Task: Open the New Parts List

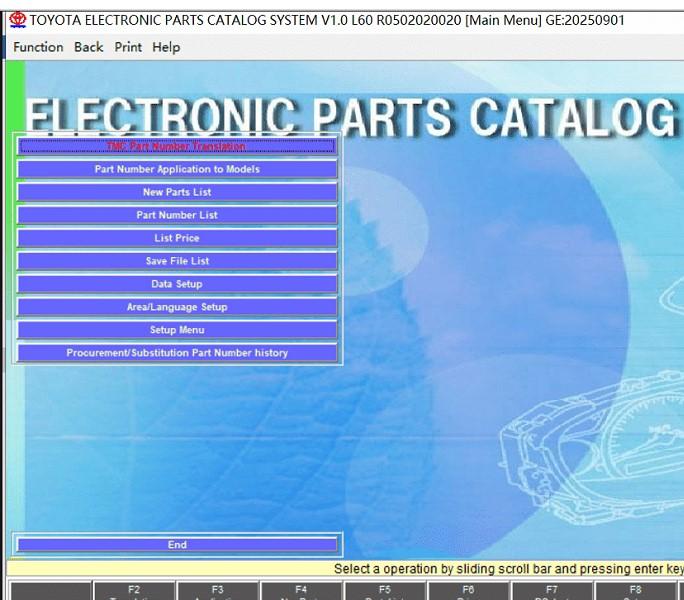Action: (177, 192)
